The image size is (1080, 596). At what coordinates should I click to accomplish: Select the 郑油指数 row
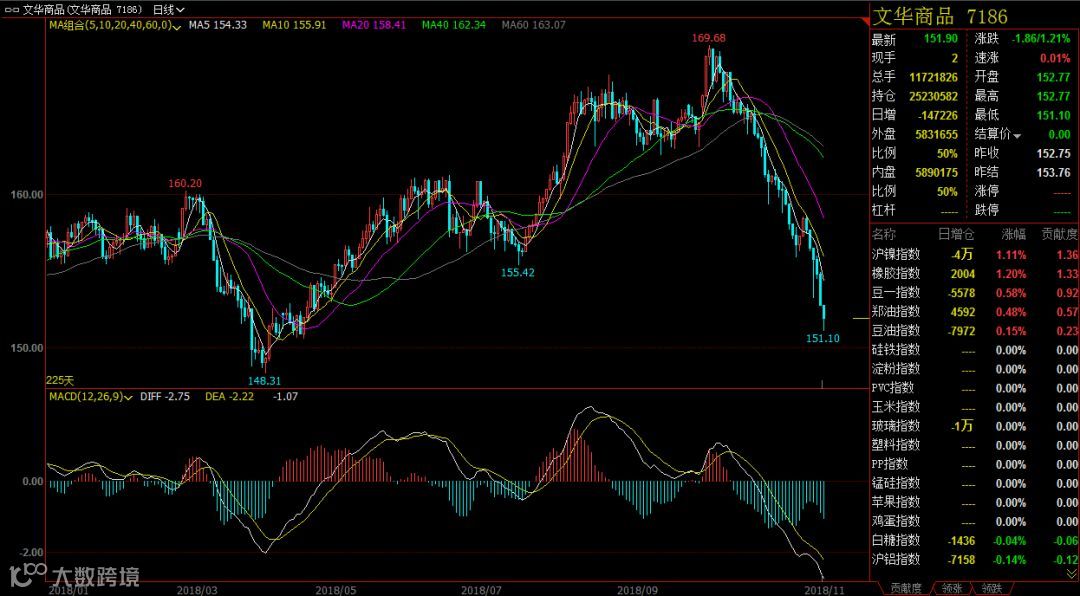tap(974, 311)
